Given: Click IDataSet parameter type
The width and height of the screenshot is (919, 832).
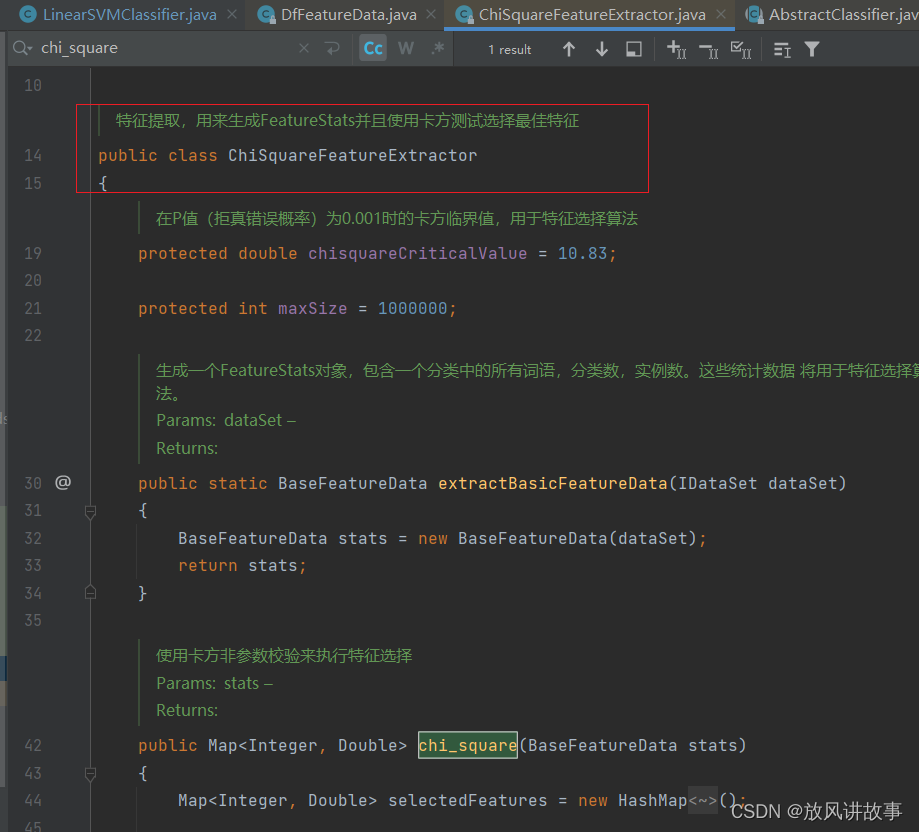Looking at the screenshot, I should coord(717,483).
